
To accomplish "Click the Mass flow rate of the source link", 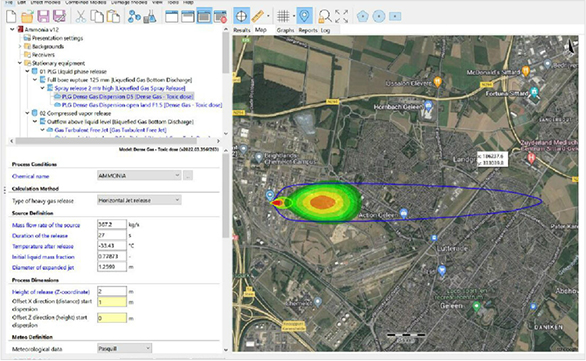I will (x=46, y=225).
